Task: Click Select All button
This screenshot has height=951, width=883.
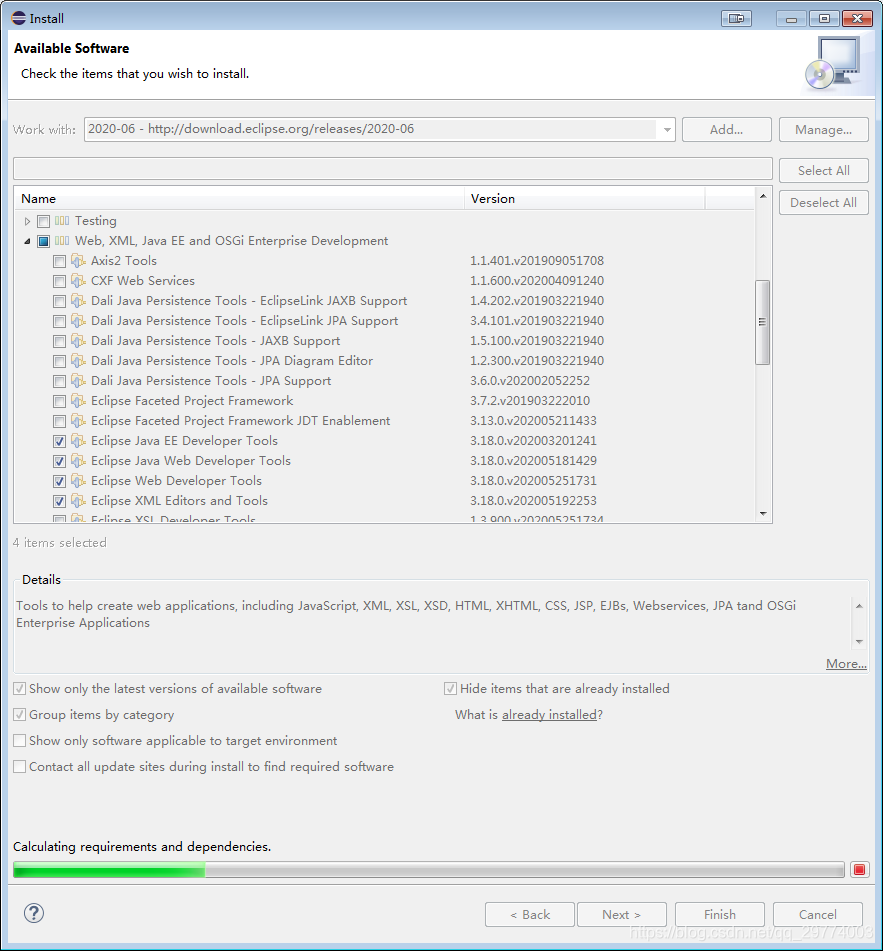Action: (x=824, y=171)
